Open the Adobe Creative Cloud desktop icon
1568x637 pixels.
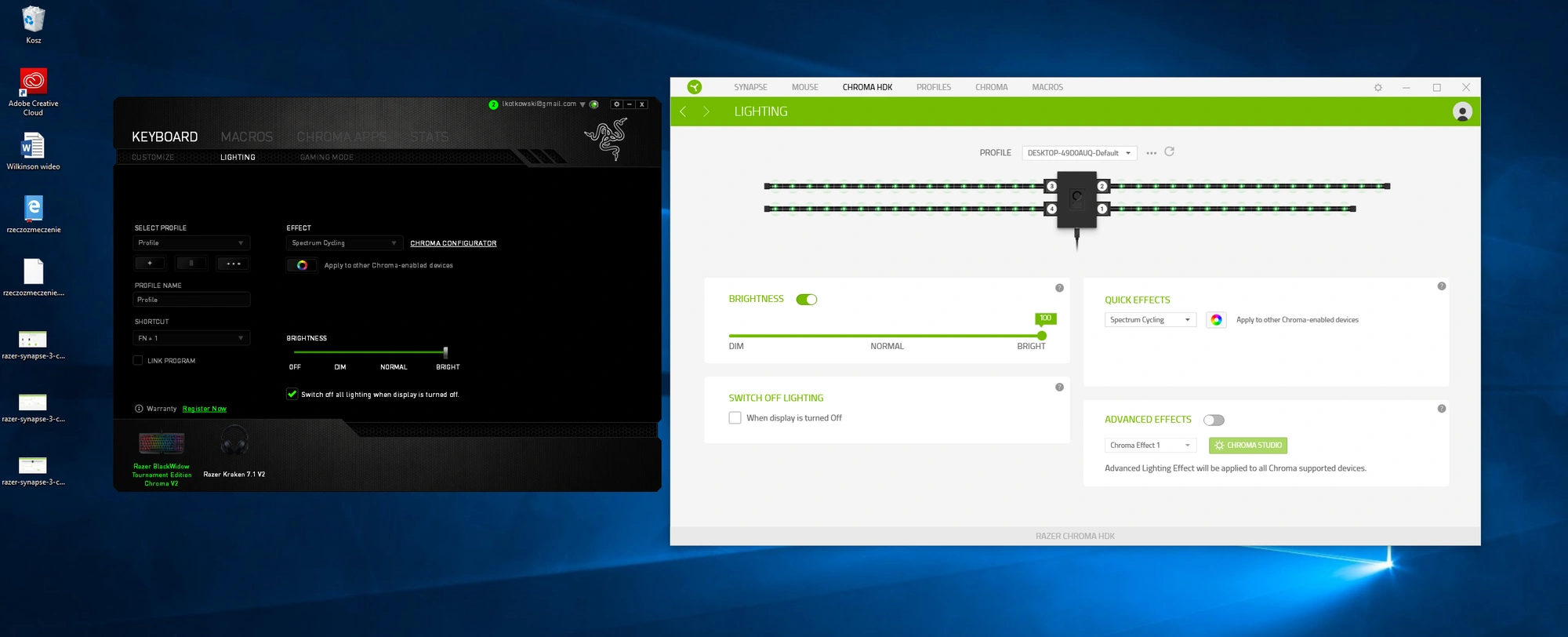pos(33,92)
